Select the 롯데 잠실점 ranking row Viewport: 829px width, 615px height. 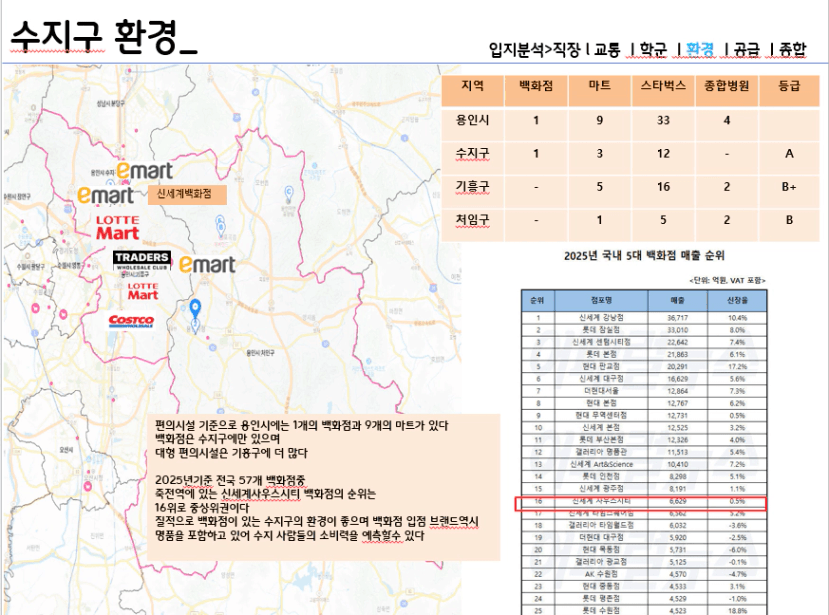coord(644,330)
